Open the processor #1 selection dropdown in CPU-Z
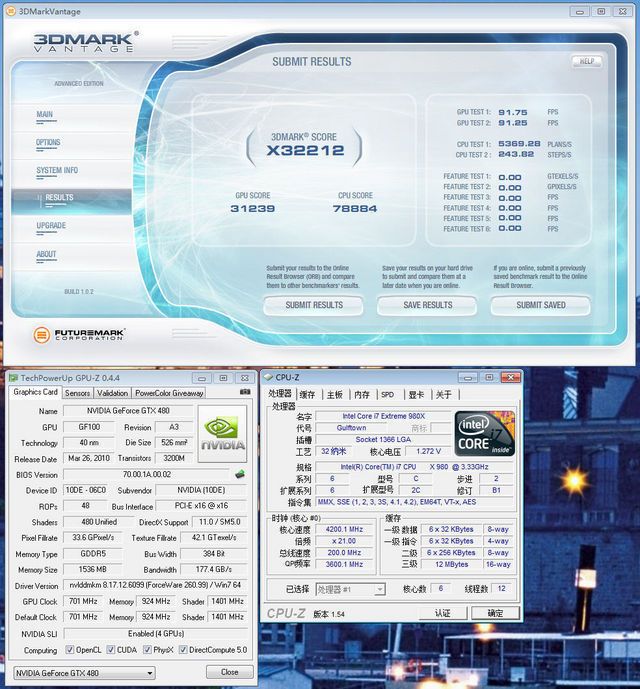 click(x=350, y=589)
